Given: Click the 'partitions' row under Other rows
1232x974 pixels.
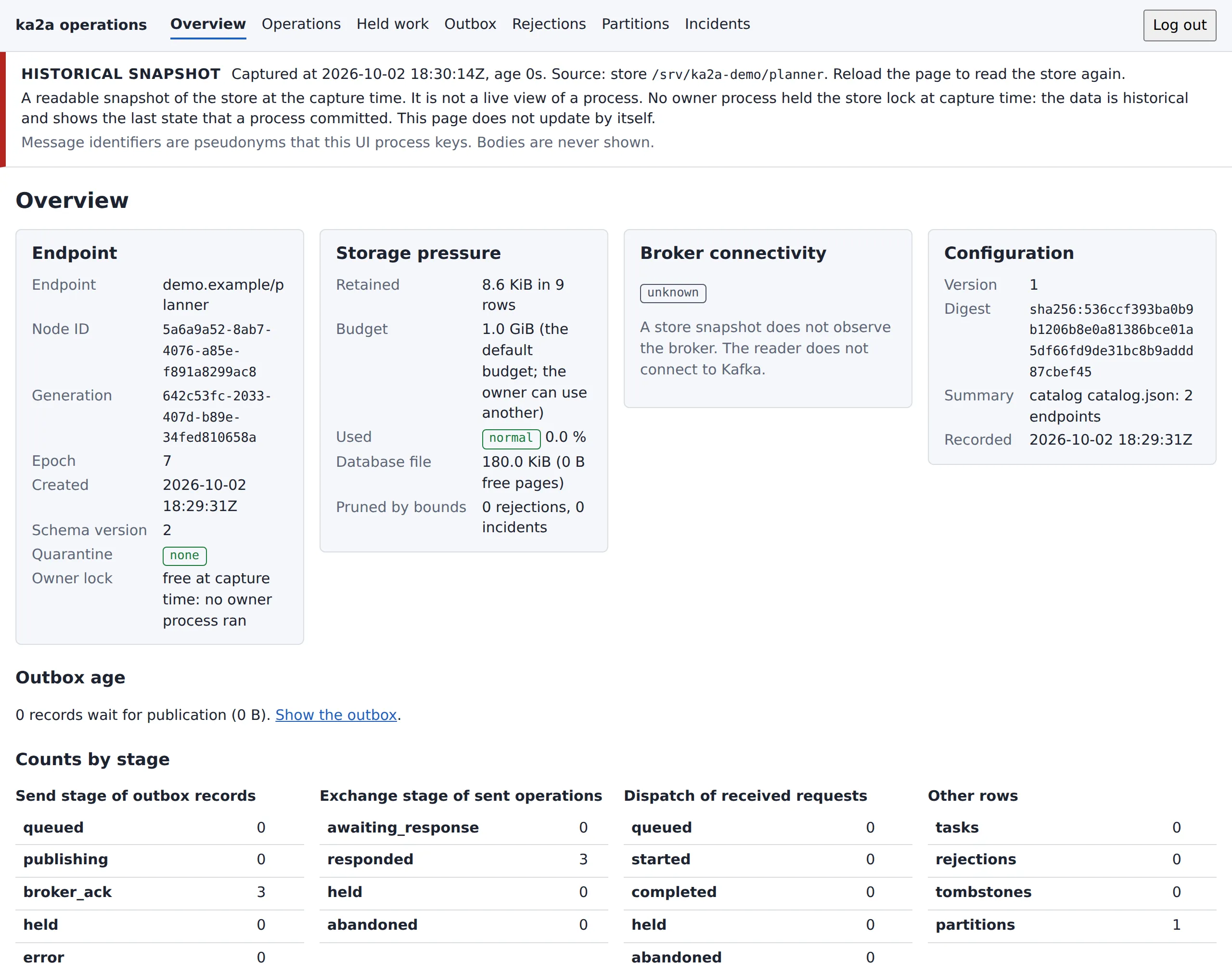Looking at the screenshot, I should pyautogui.click(x=1072, y=925).
